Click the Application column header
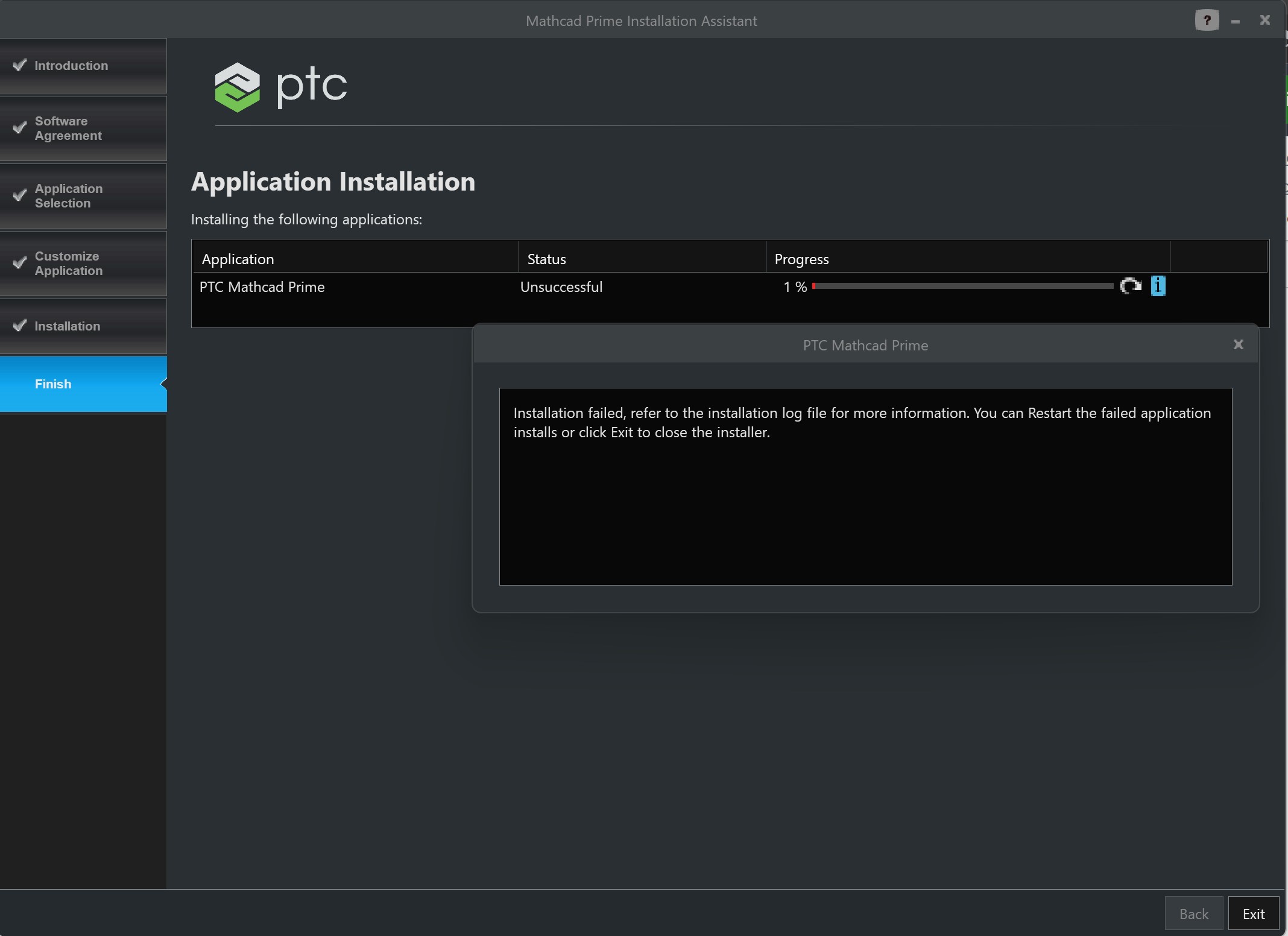The height and width of the screenshot is (936, 1288). [x=238, y=259]
